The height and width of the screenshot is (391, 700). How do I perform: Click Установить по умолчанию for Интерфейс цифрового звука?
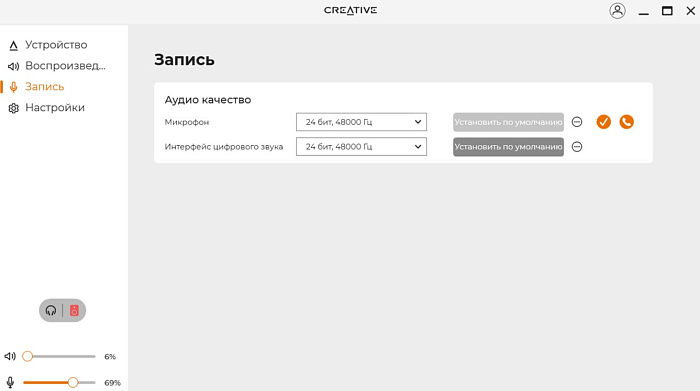tap(508, 146)
